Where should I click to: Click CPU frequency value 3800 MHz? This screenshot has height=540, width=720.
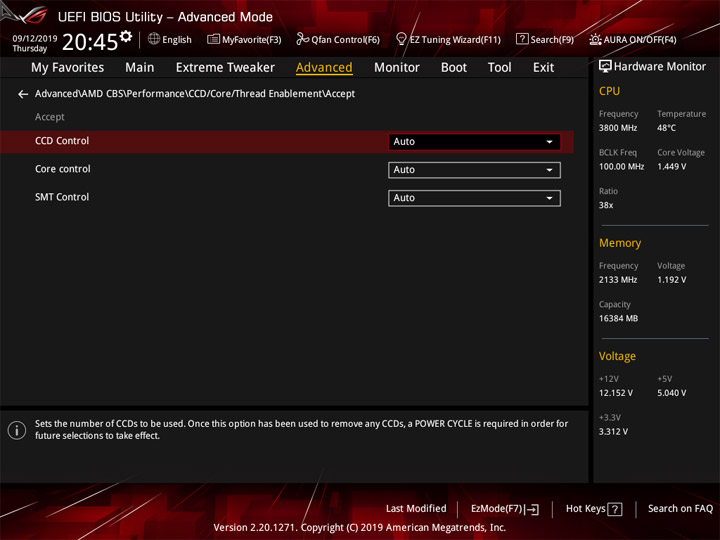[618, 128]
